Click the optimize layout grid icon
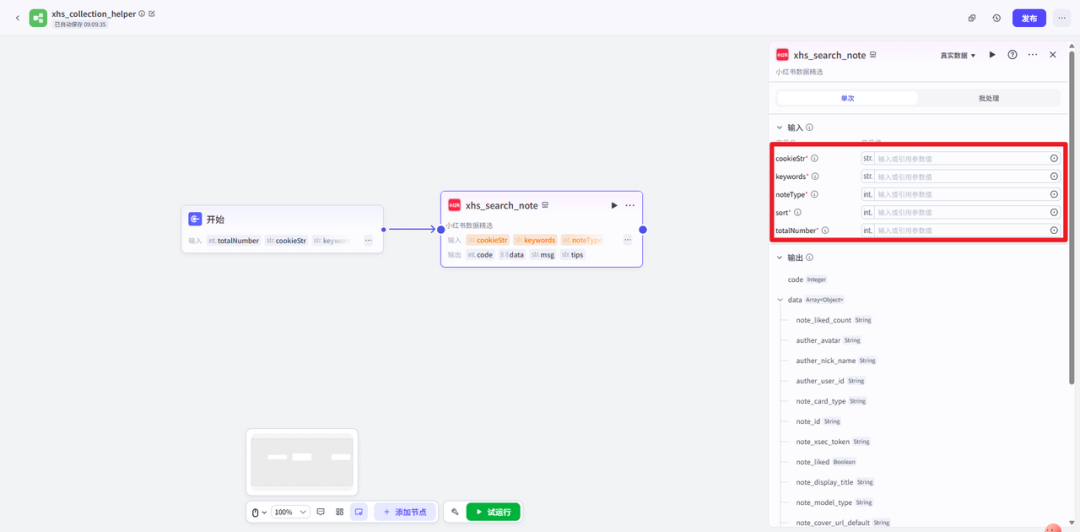 click(340, 512)
